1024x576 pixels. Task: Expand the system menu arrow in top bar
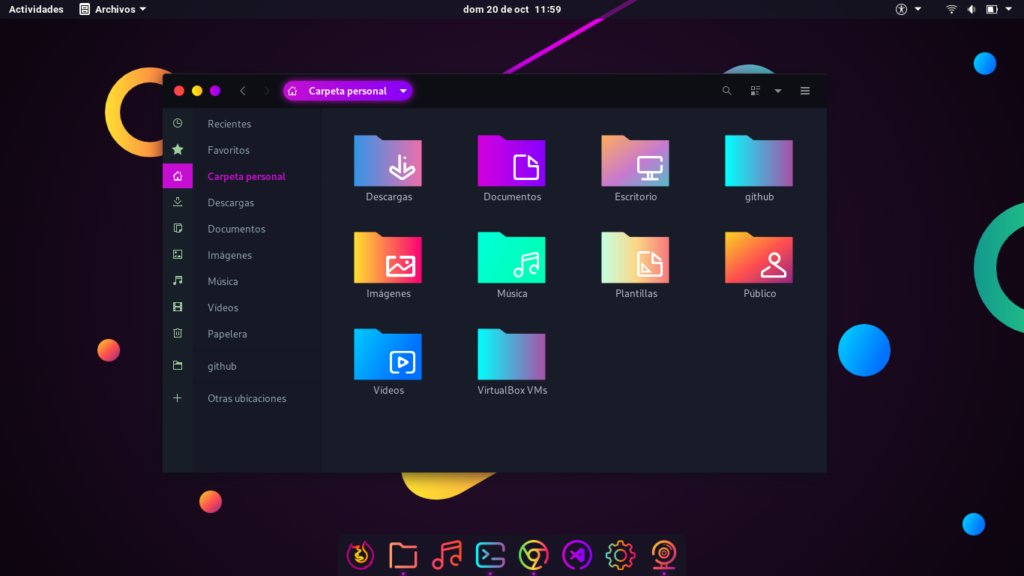click(1008, 9)
